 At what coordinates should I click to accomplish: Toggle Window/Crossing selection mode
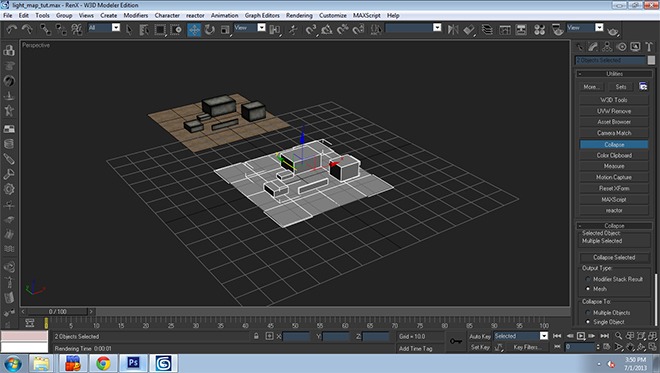click(x=176, y=30)
